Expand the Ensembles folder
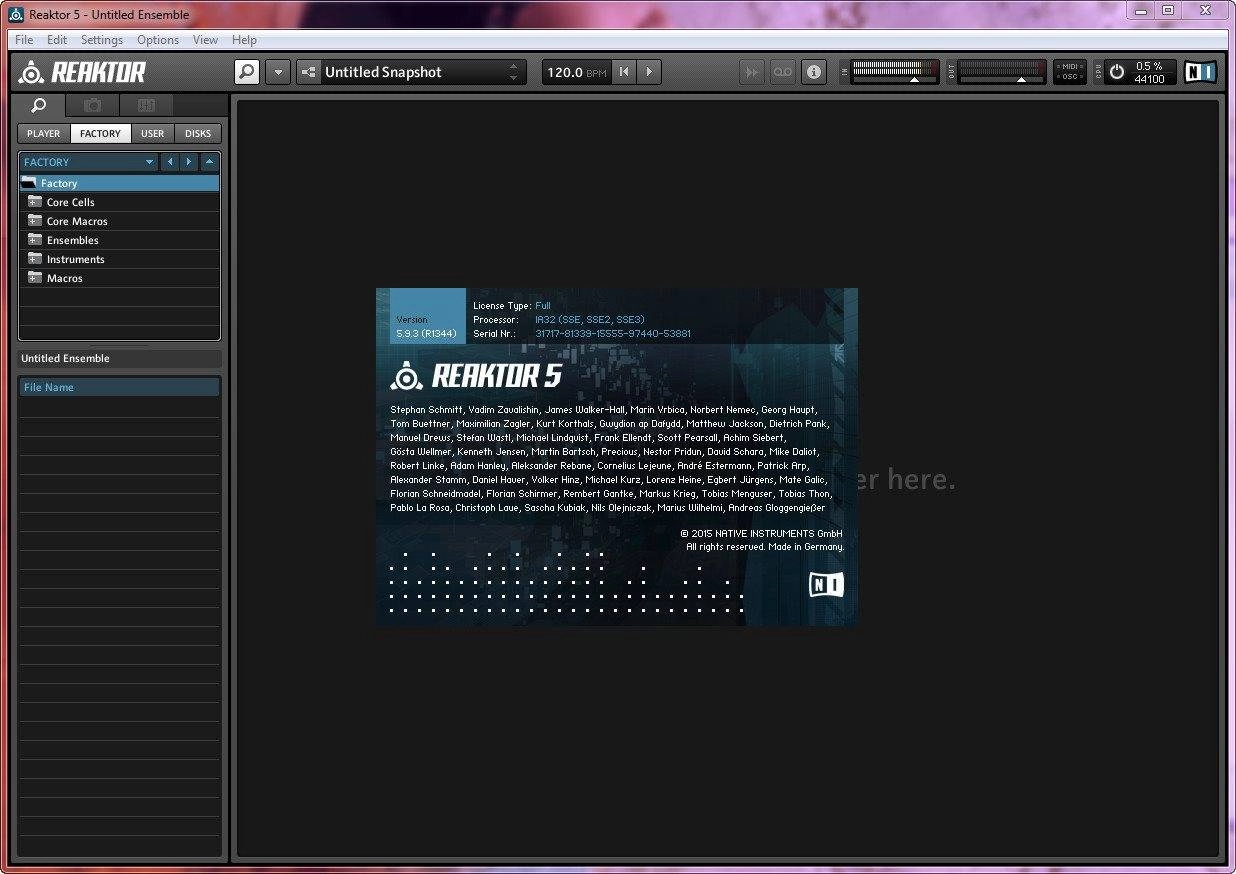Viewport: 1236px width, 874px height. [35, 240]
